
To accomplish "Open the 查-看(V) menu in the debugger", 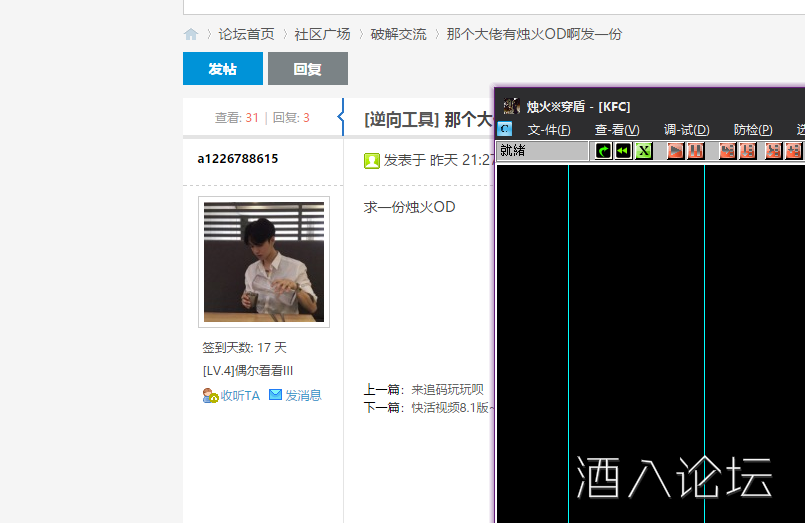I will [617, 130].
